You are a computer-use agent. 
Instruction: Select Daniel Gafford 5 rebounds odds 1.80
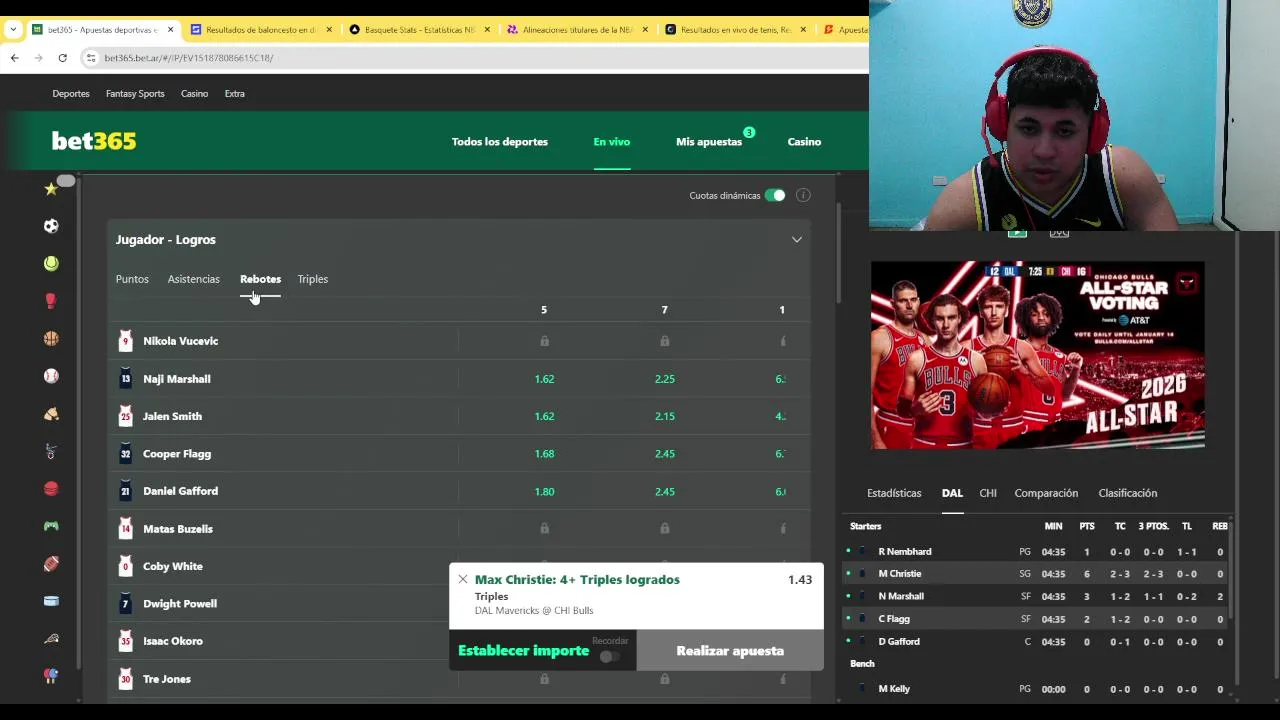tap(544, 491)
